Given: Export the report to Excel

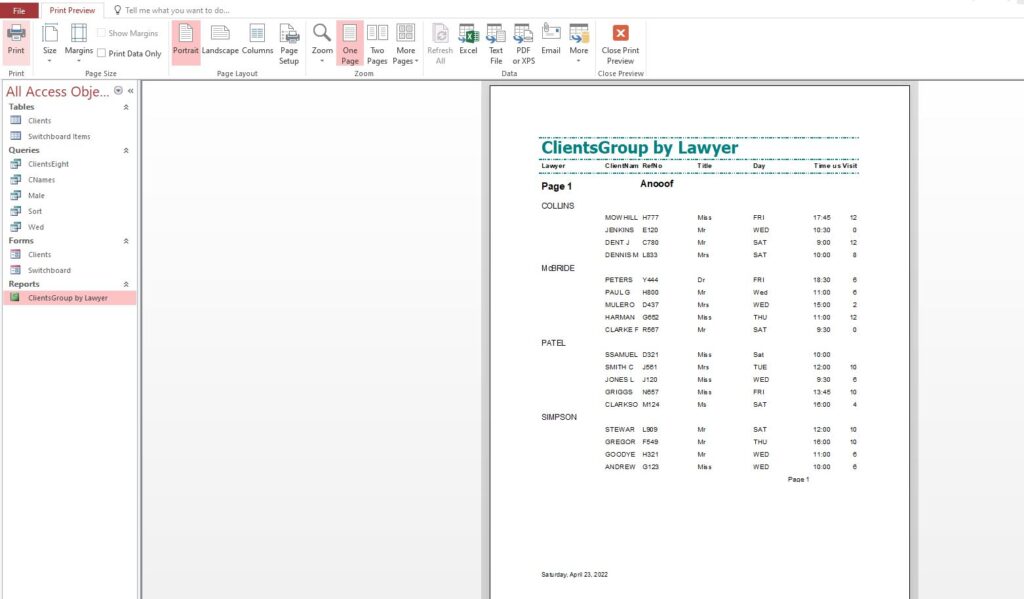Looking at the screenshot, I should 468,40.
